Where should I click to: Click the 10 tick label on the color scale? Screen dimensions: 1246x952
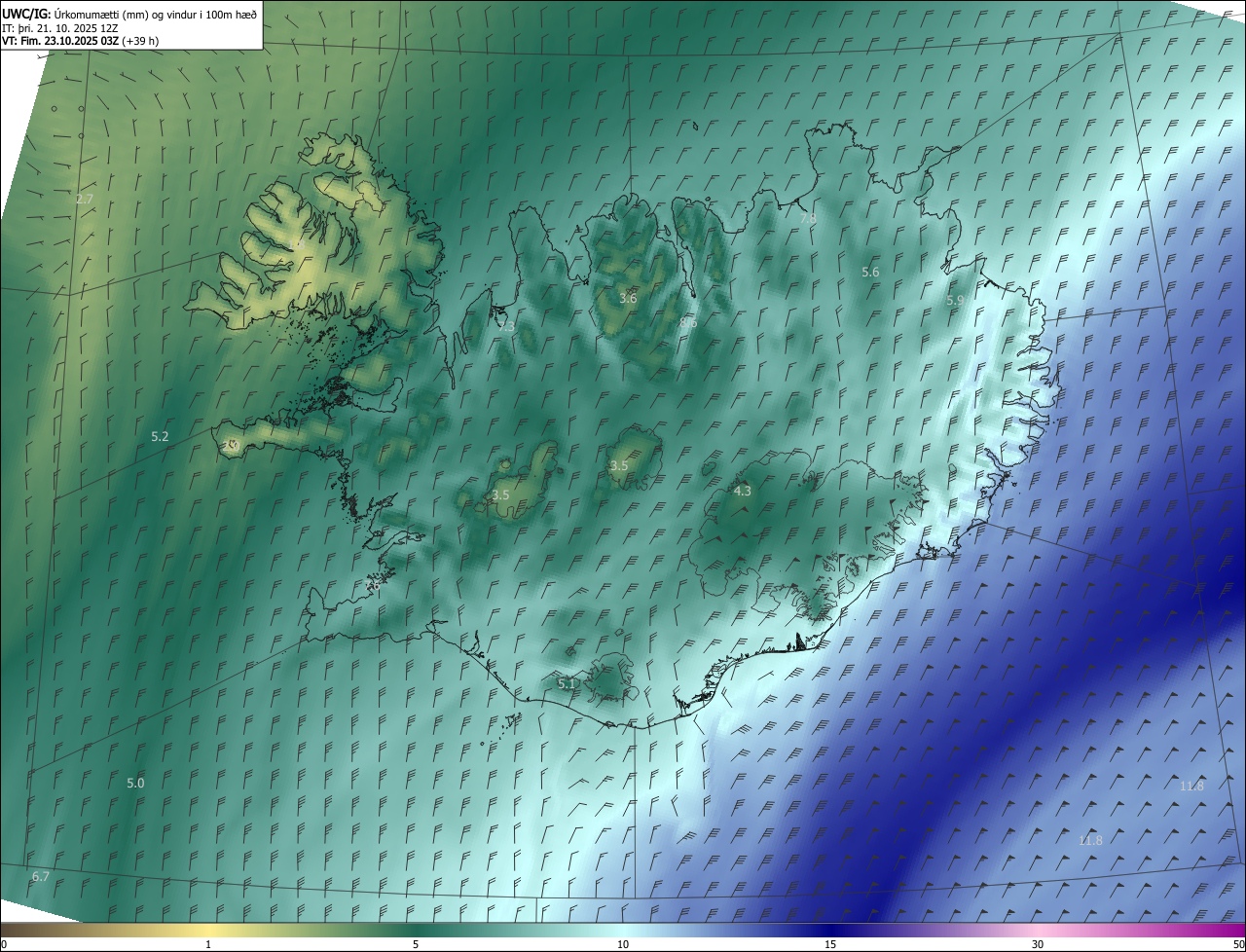point(623,945)
